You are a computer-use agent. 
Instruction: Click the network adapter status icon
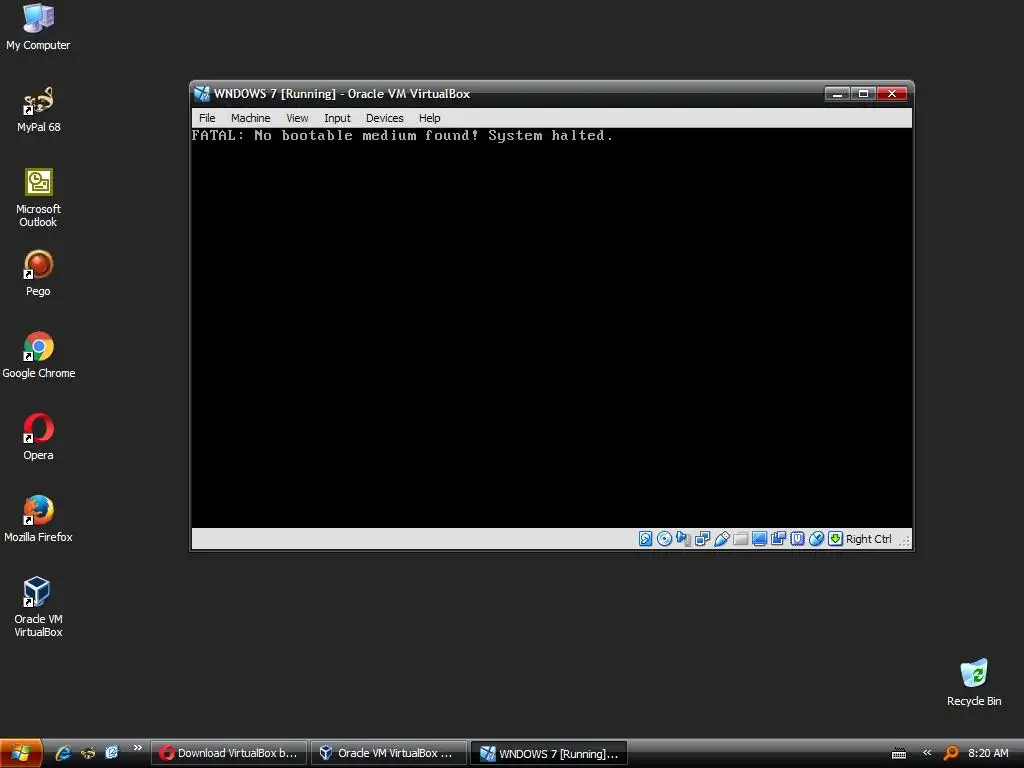point(702,539)
